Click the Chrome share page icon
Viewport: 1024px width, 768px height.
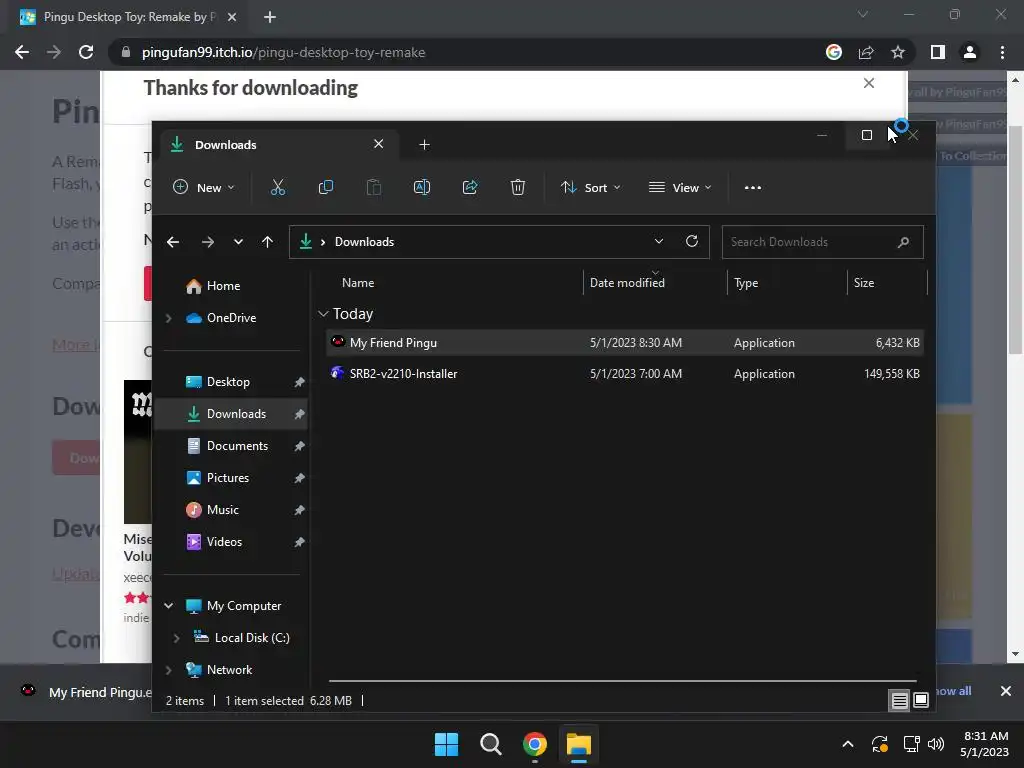(866, 52)
